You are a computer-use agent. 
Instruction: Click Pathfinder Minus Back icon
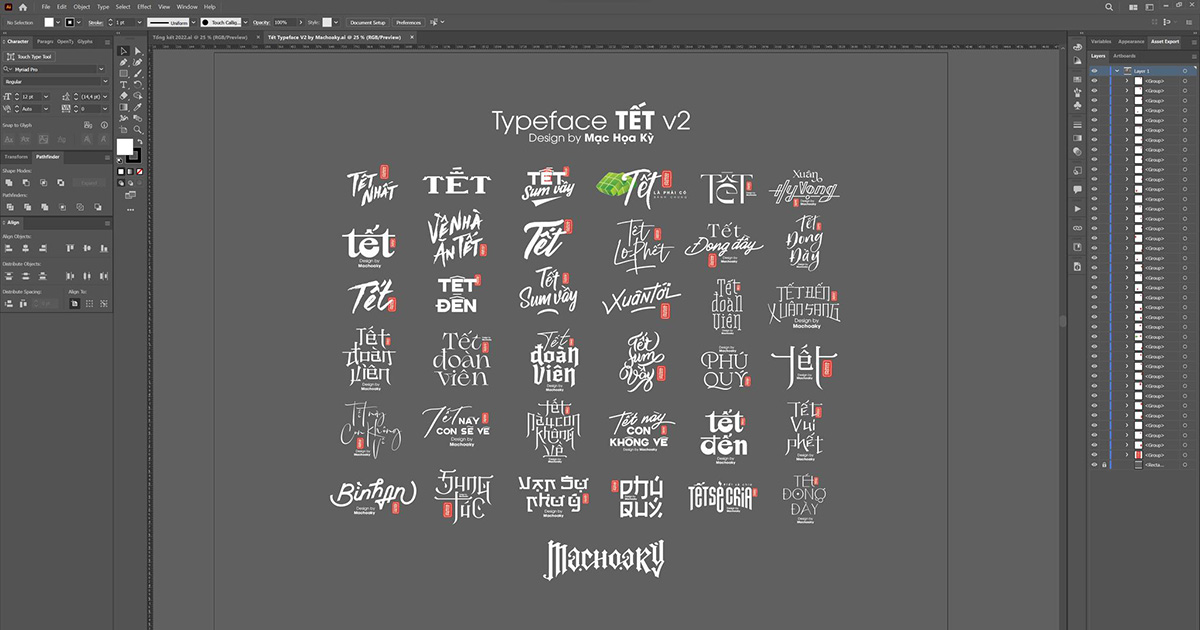98,207
